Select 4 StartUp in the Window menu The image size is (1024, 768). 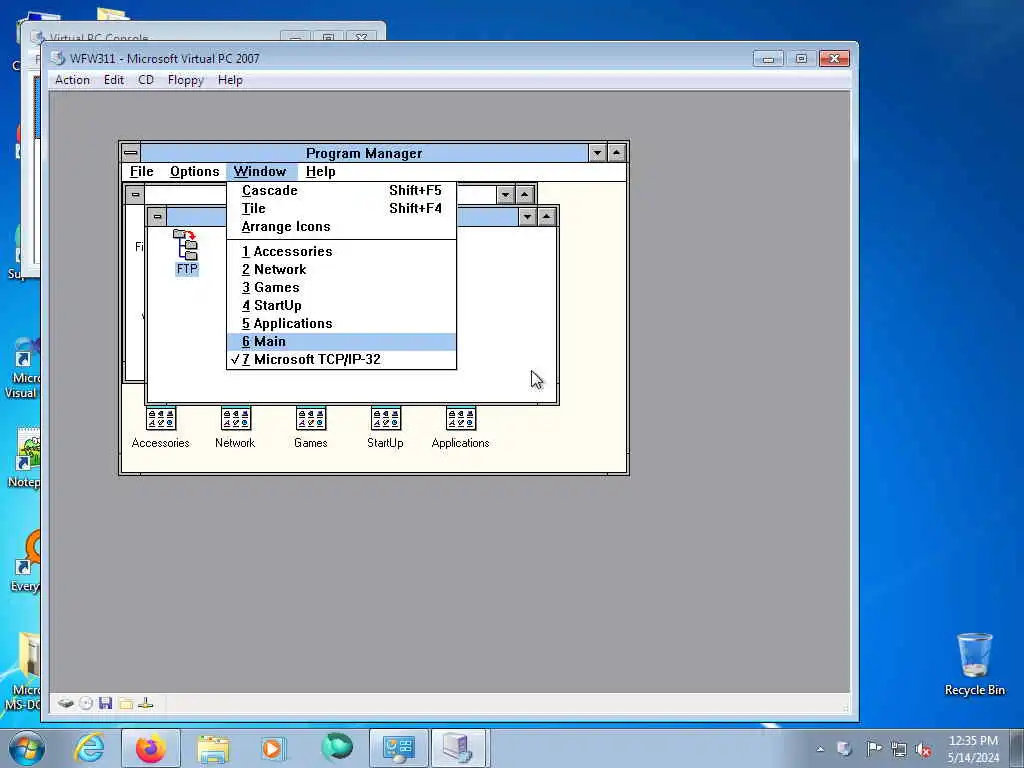tap(342, 305)
